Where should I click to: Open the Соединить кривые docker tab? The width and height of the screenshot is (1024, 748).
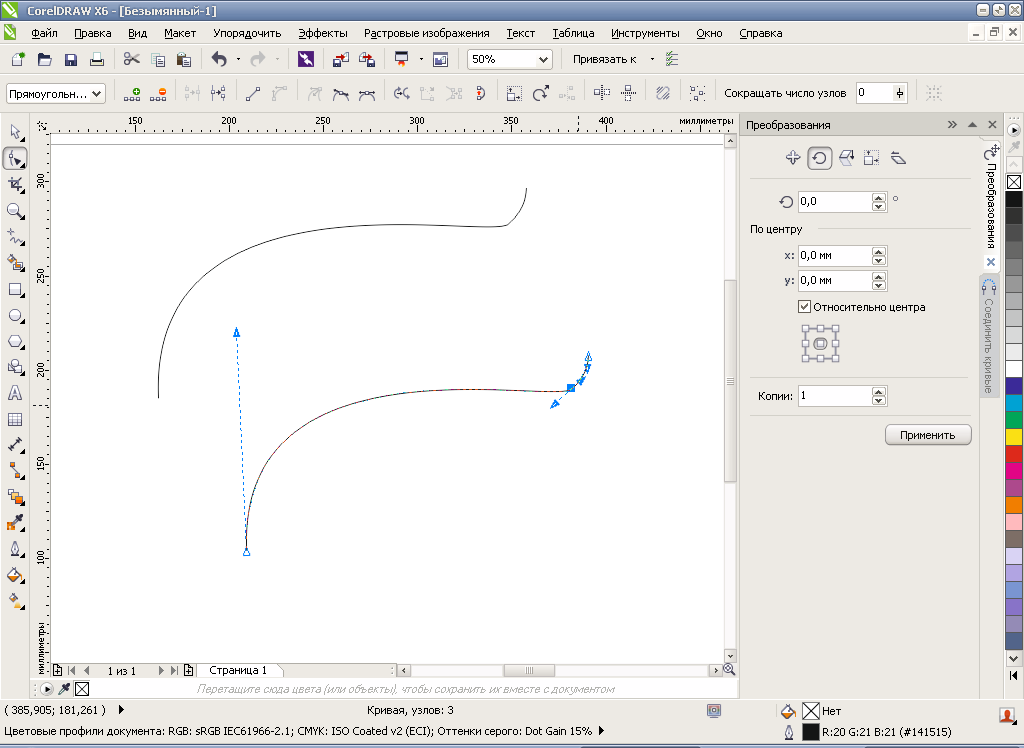tap(989, 336)
